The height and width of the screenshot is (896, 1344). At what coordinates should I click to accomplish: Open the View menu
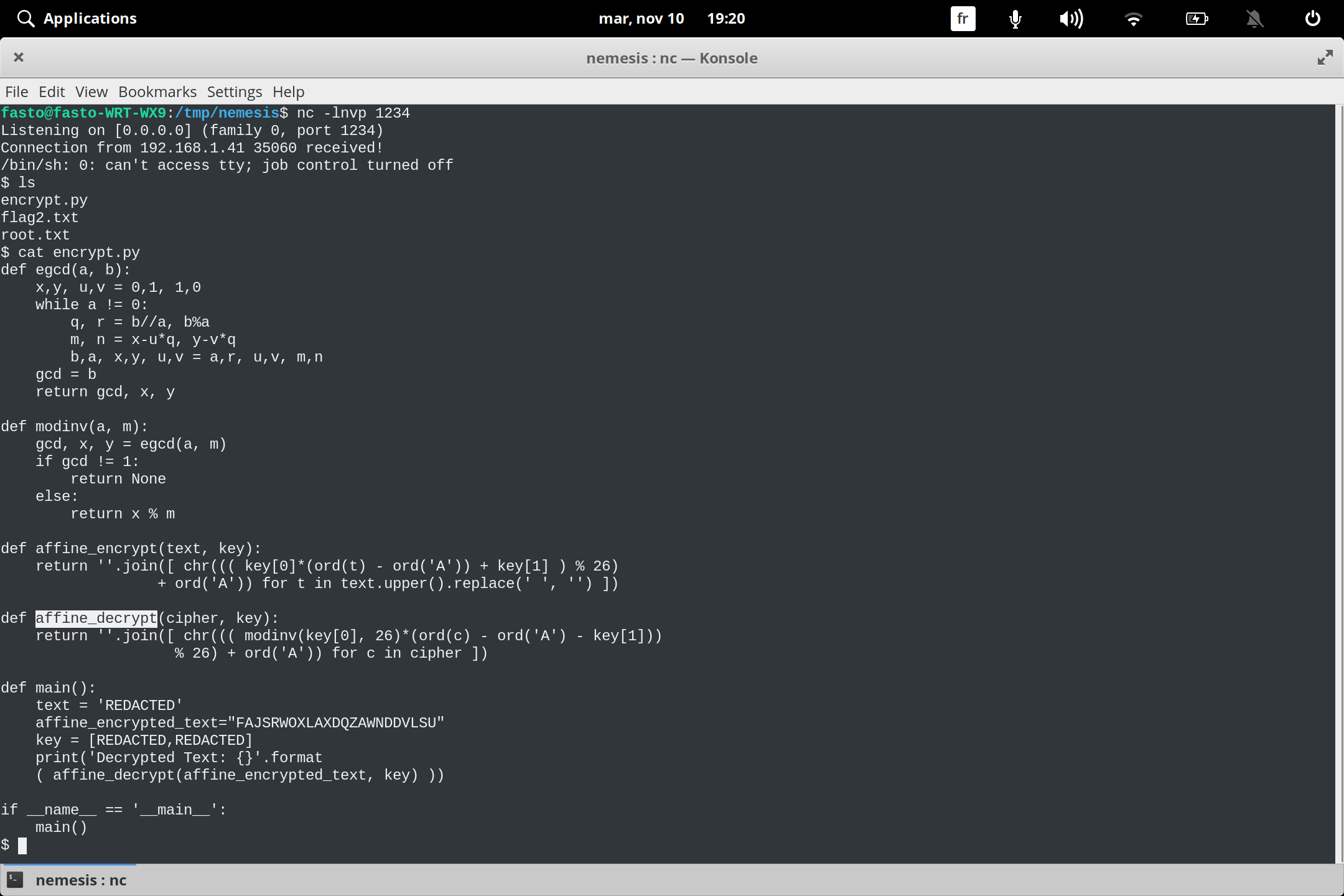pyautogui.click(x=91, y=91)
